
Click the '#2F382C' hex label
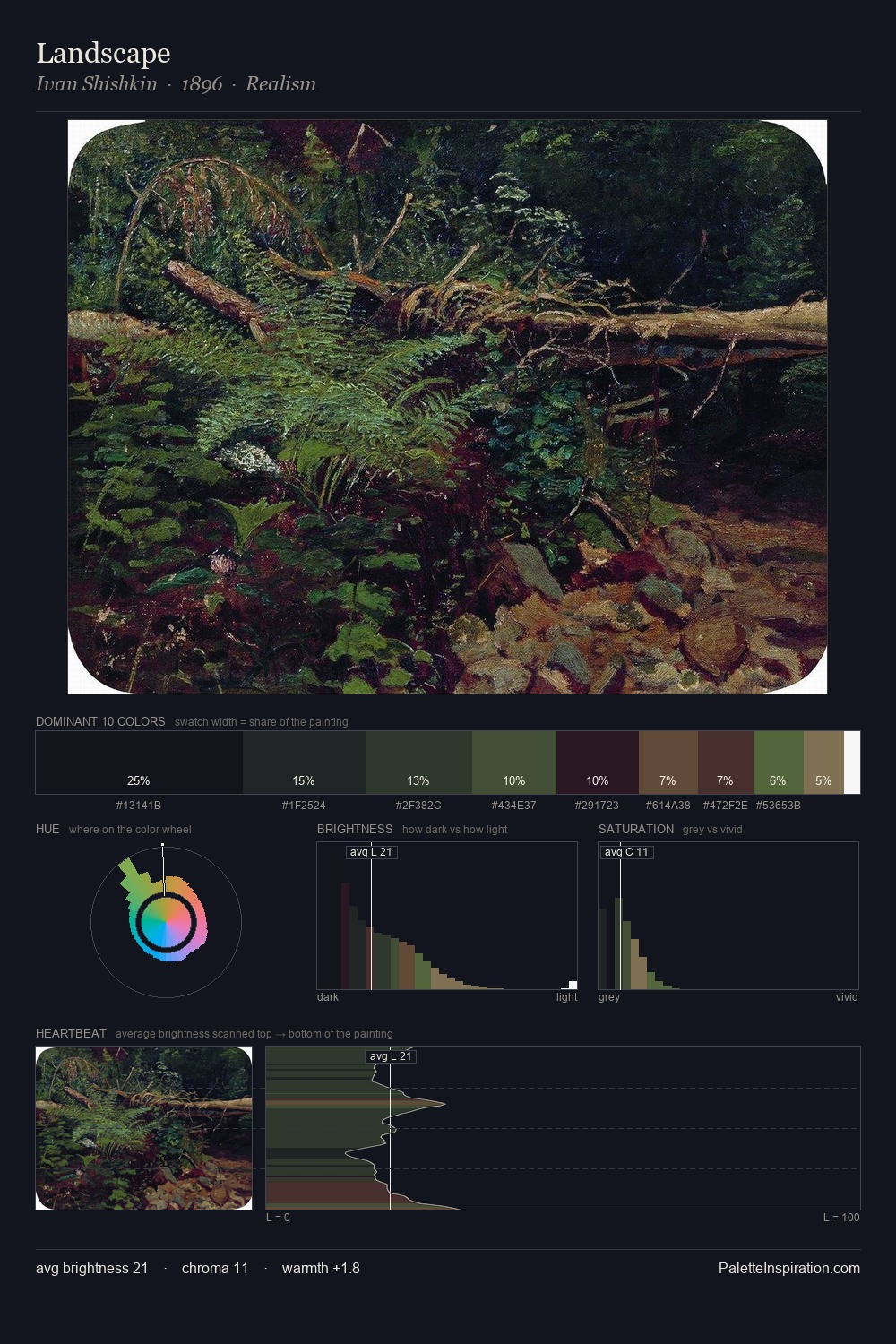click(x=418, y=806)
